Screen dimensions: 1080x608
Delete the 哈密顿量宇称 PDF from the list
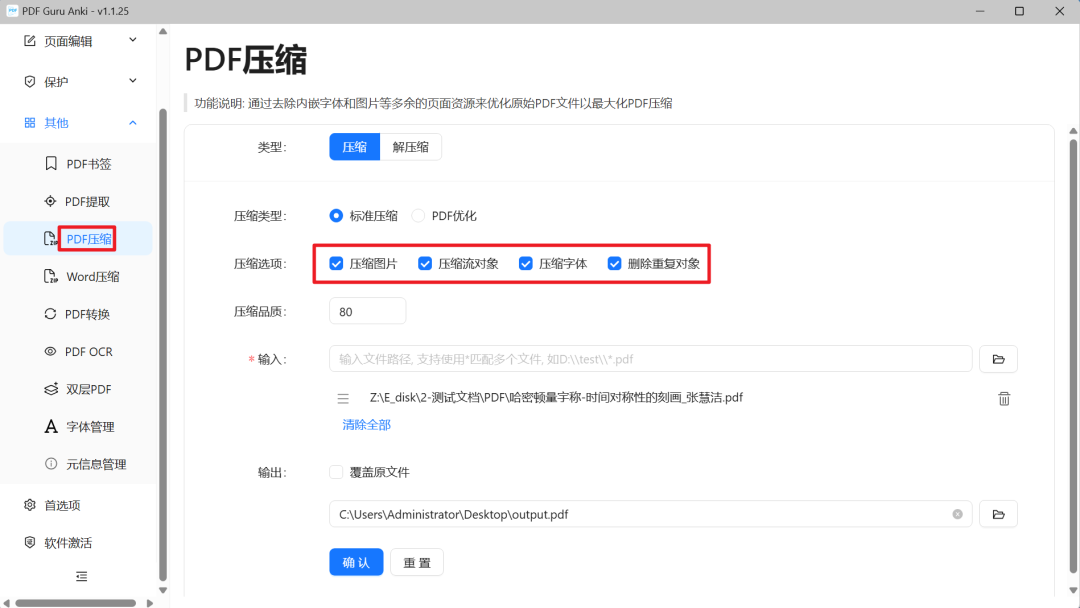click(1004, 397)
